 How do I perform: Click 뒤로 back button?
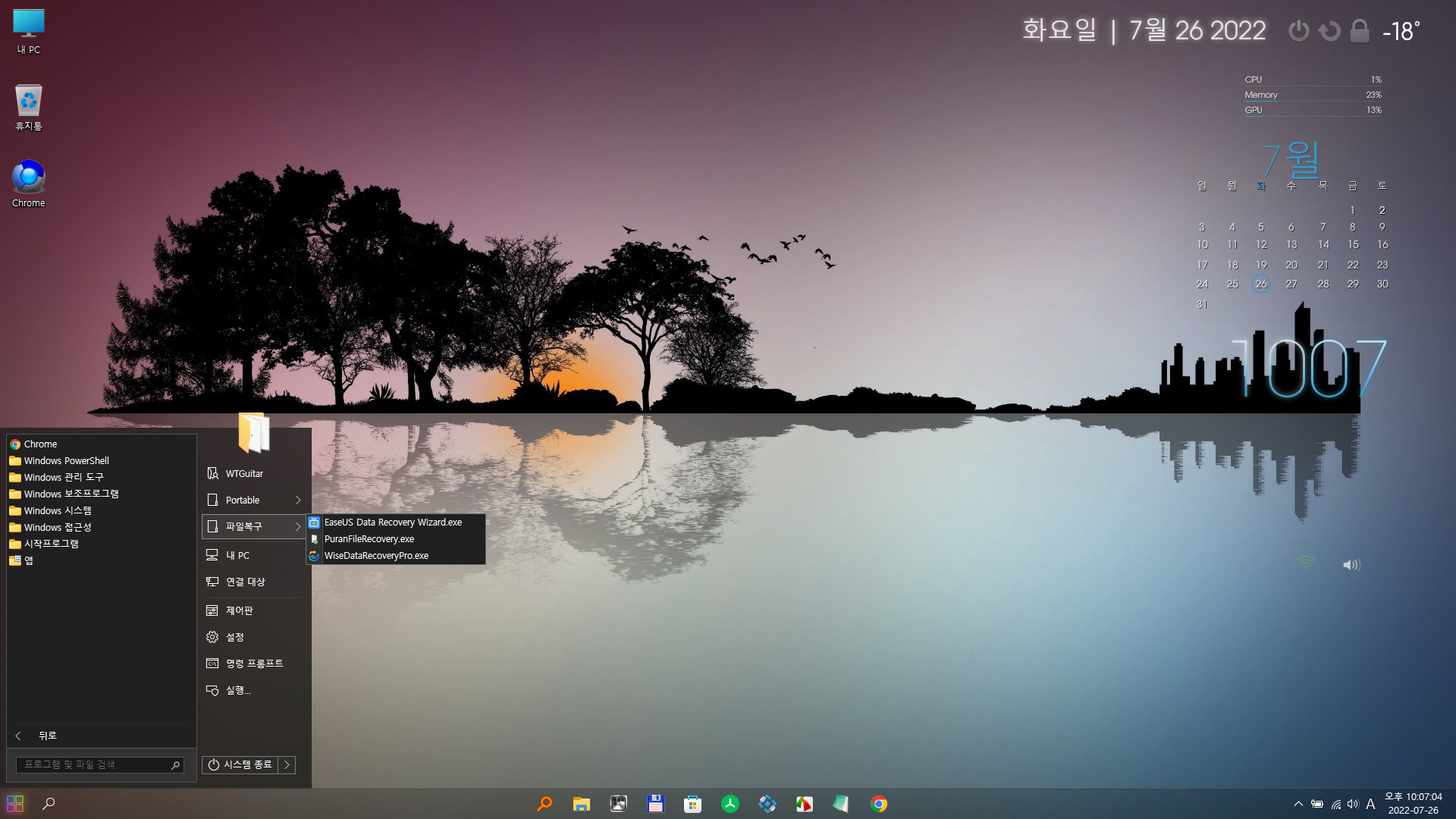point(102,736)
